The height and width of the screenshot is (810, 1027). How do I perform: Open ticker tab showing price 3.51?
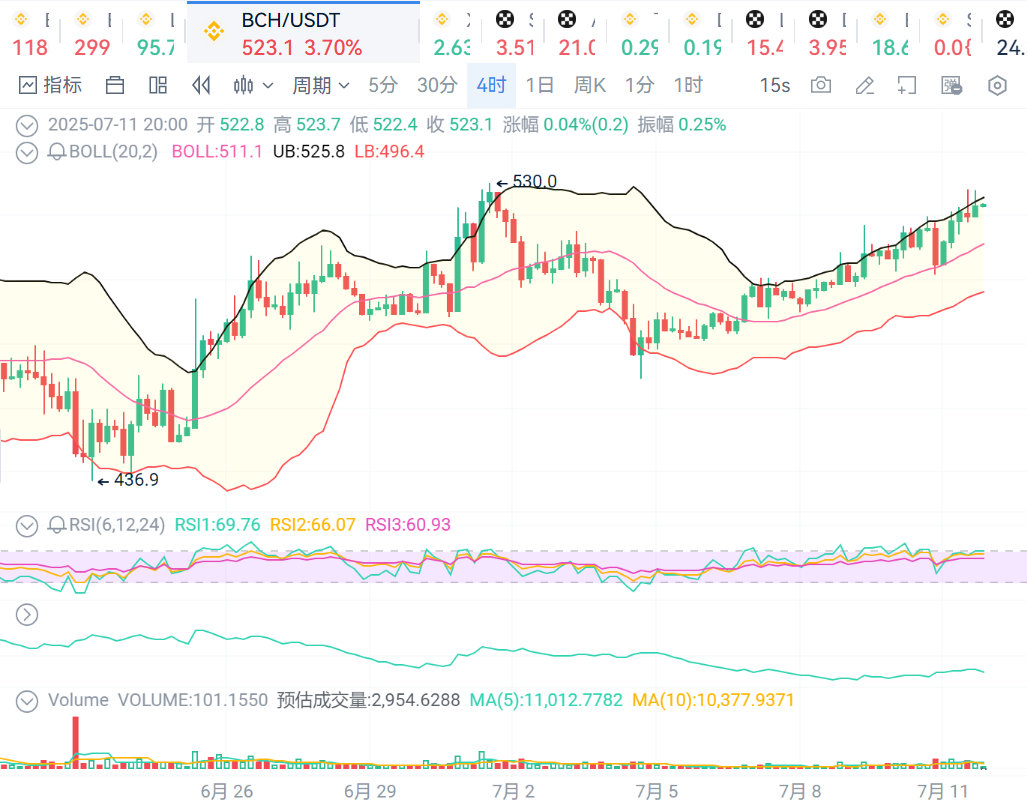pos(514,33)
